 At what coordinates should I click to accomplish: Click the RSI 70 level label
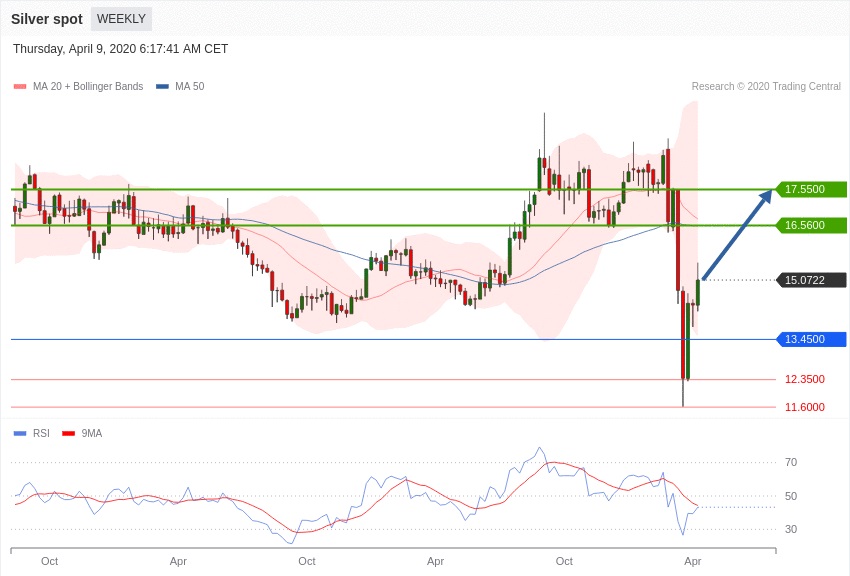[791, 462]
